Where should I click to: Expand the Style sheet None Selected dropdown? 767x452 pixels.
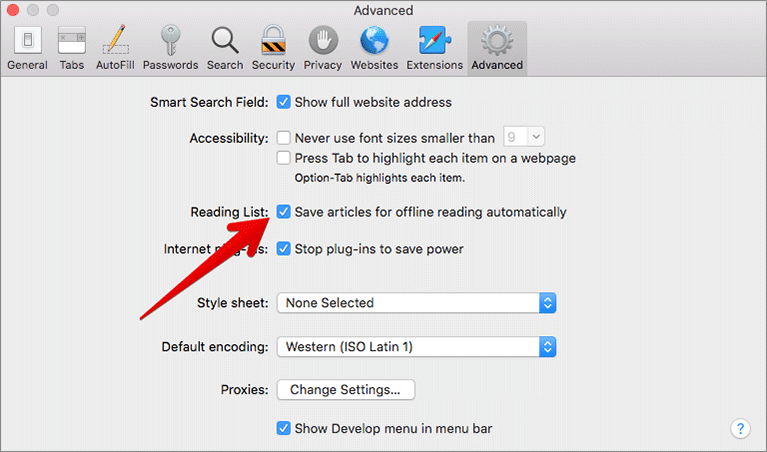pyautogui.click(x=416, y=303)
